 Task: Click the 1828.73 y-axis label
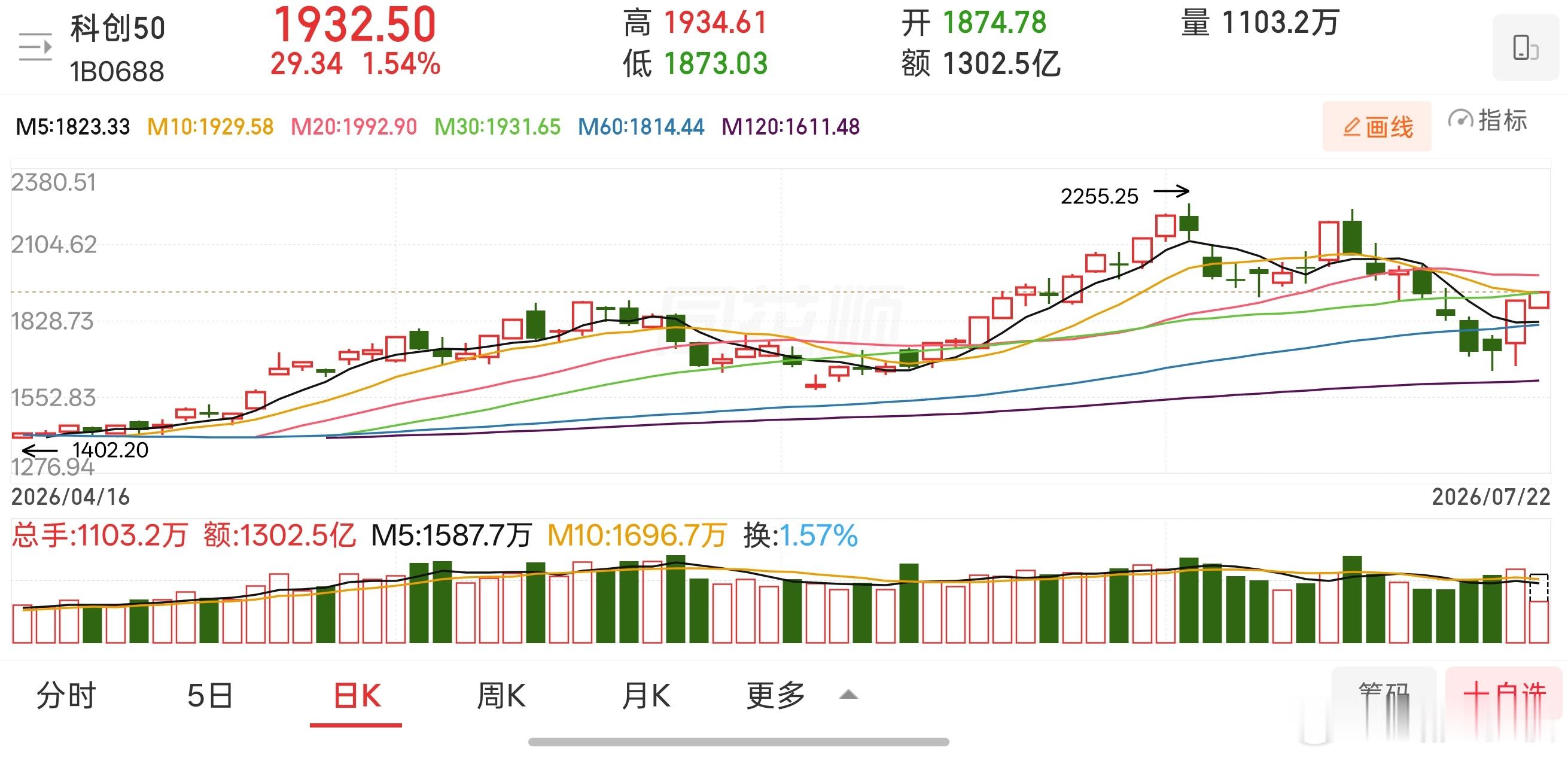[x=53, y=321]
